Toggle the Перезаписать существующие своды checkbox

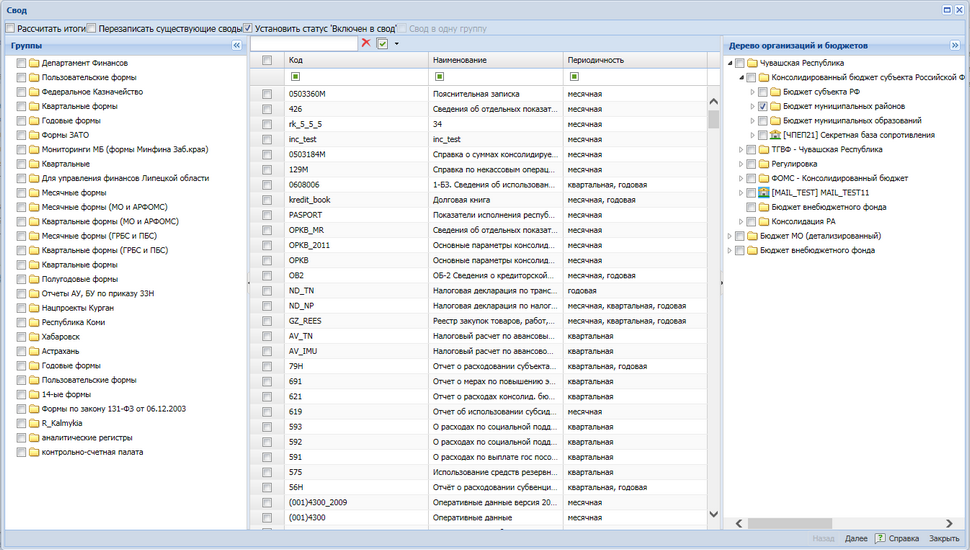[x=92, y=28]
